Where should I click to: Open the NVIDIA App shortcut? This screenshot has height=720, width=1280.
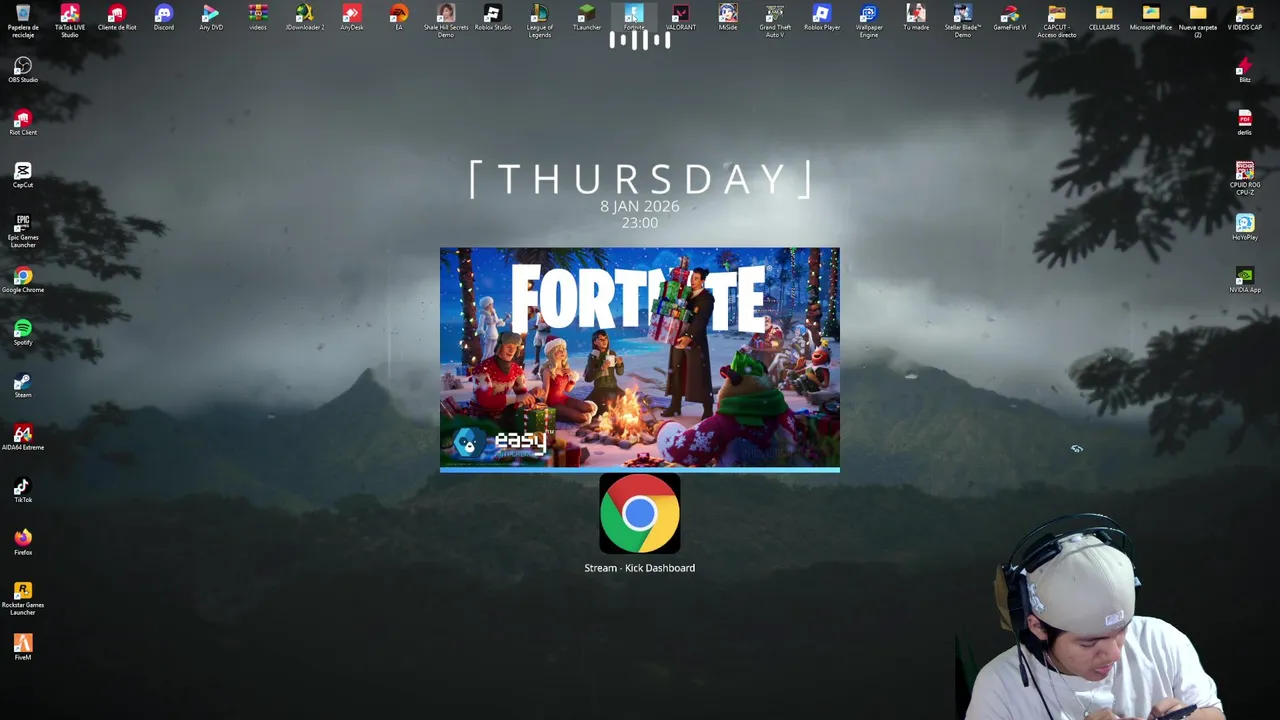coord(1245,280)
